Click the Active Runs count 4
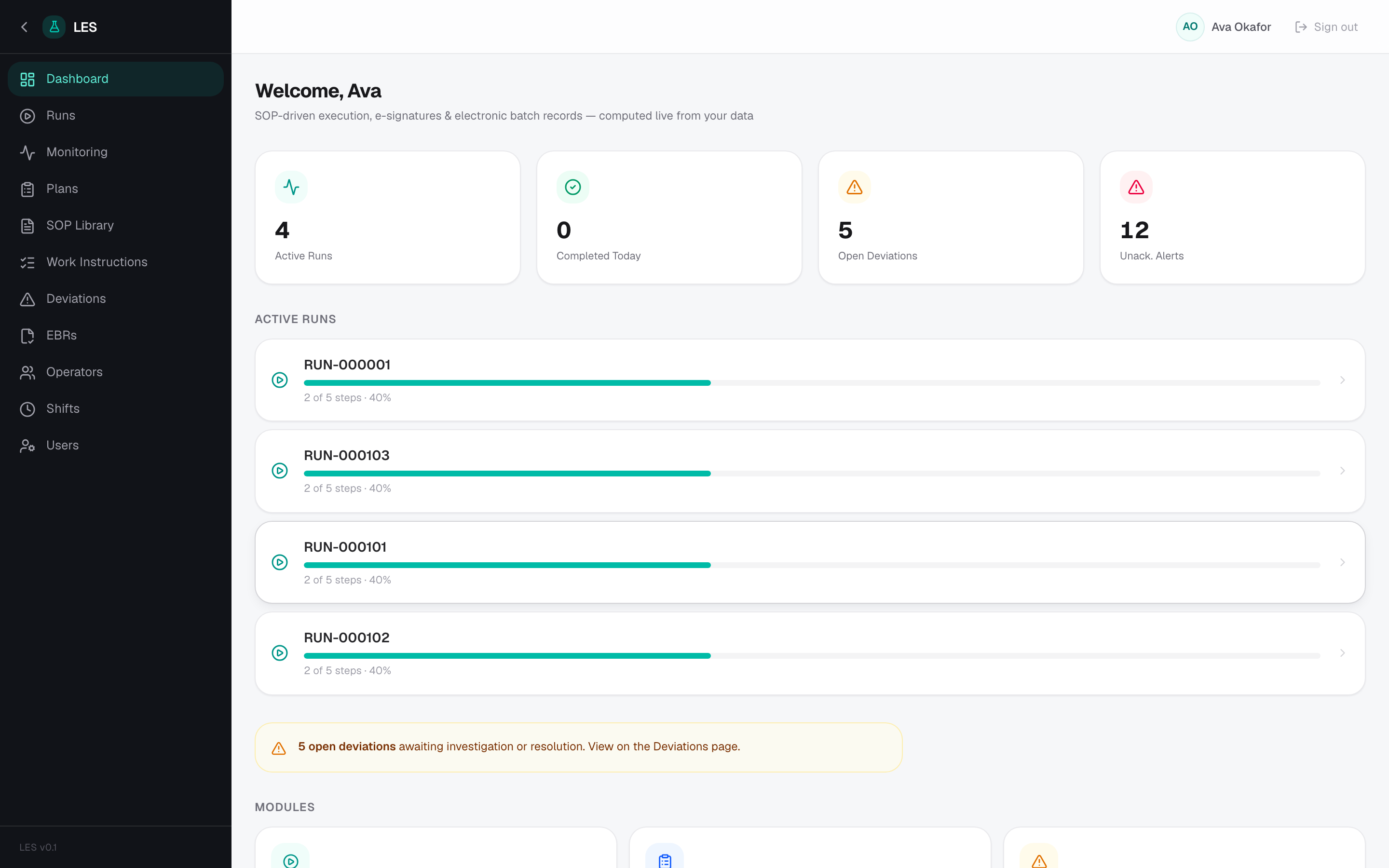This screenshot has height=868, width=1389. 282,230
